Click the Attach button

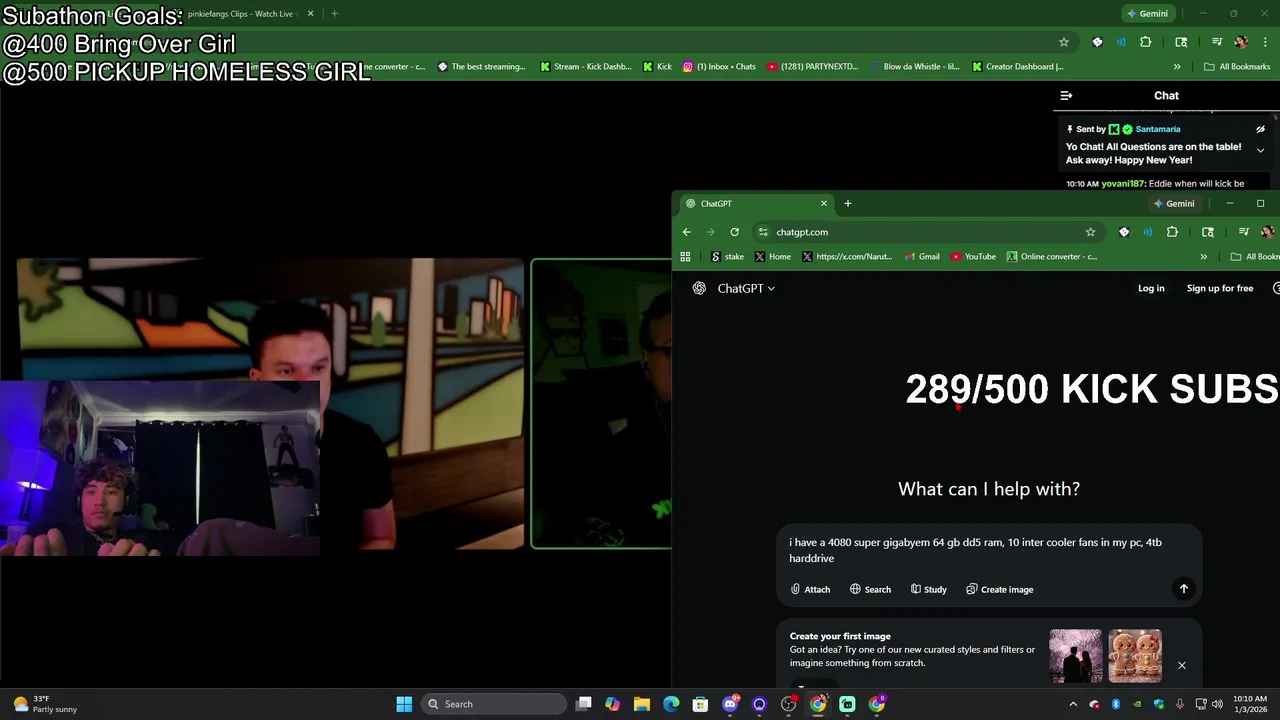pyautogui.click(x=810, y=589)
